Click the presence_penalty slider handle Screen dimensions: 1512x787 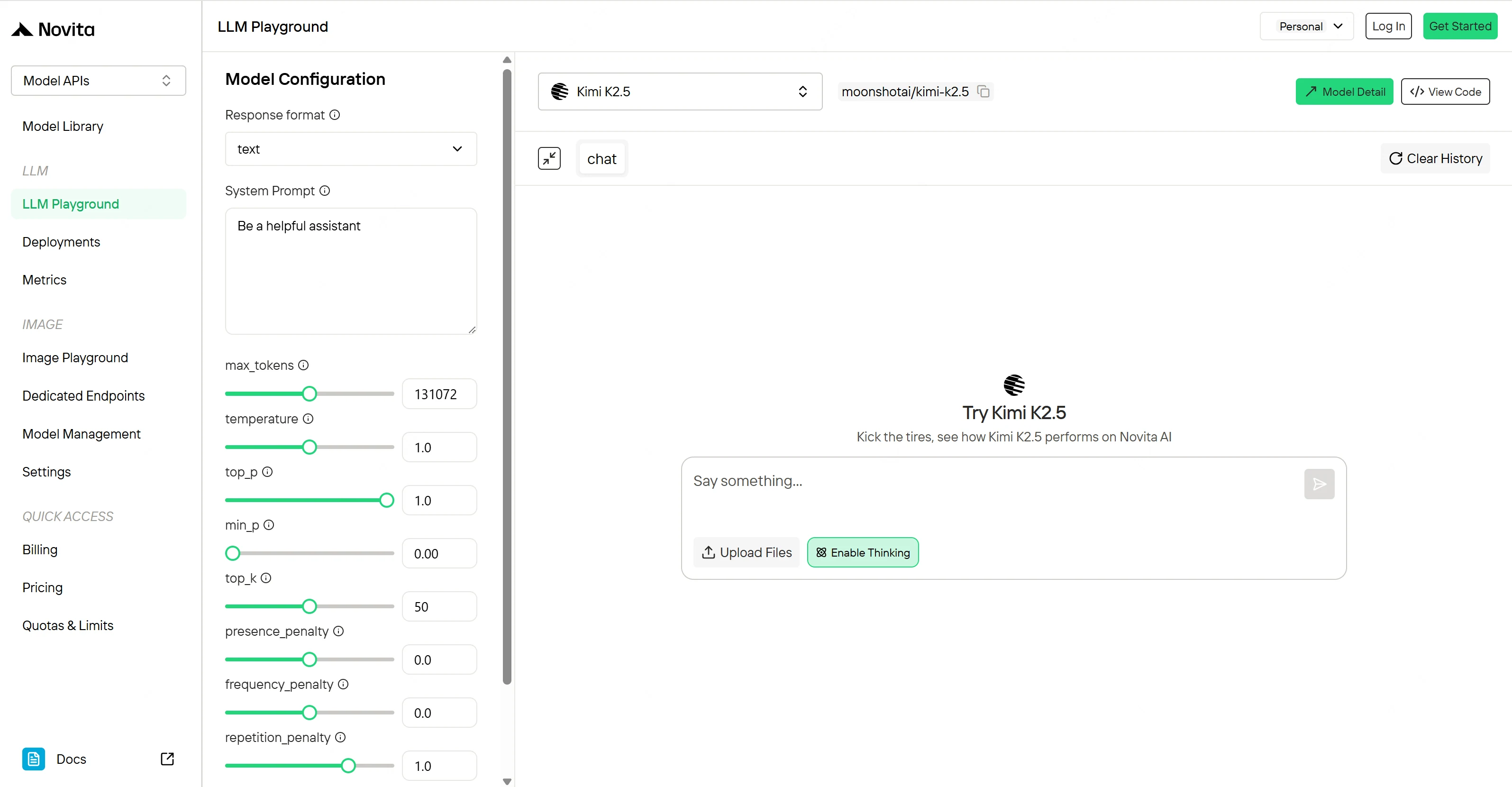(x=310, y=659)
